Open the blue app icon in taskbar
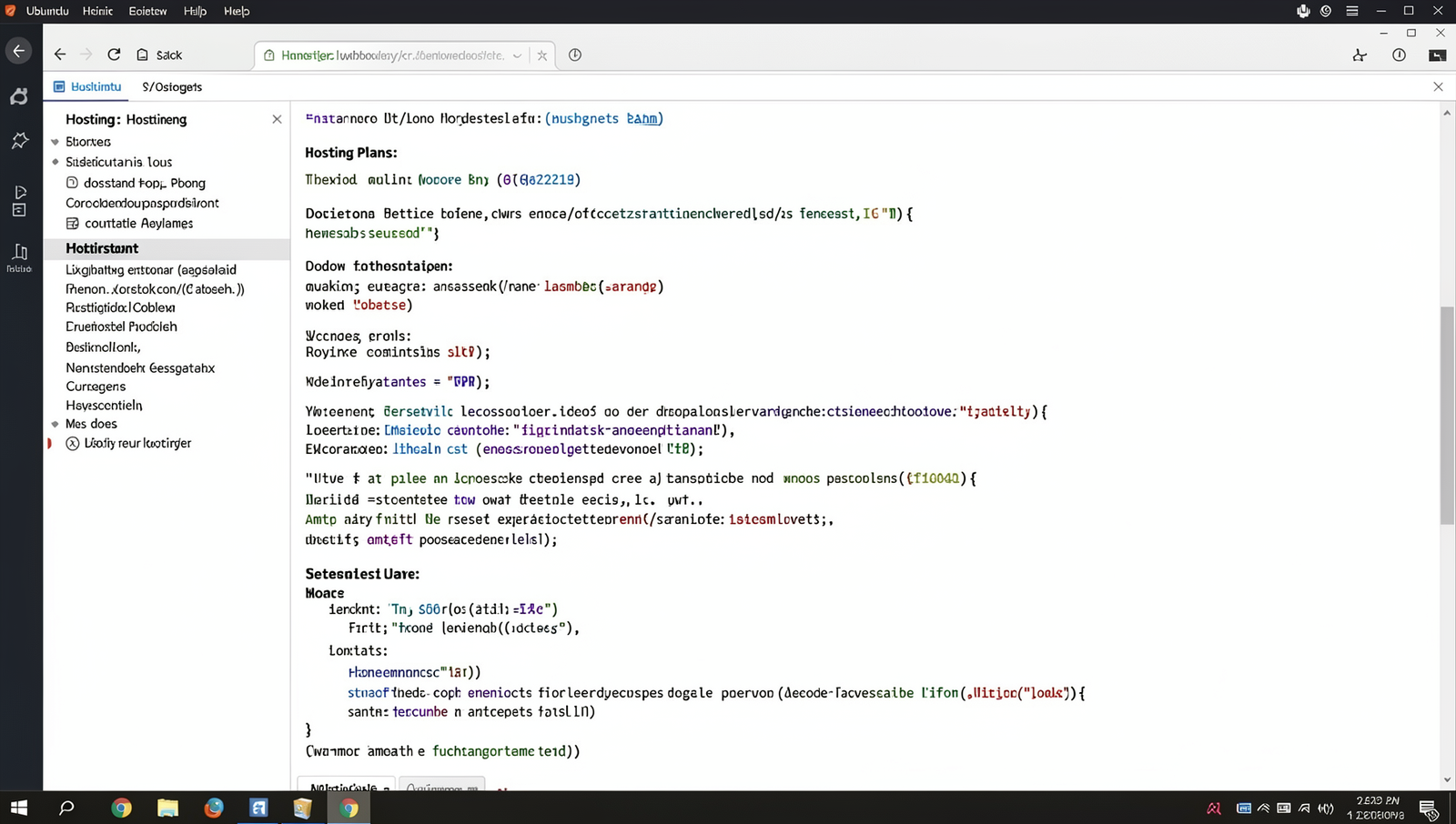 coord(259,808)
